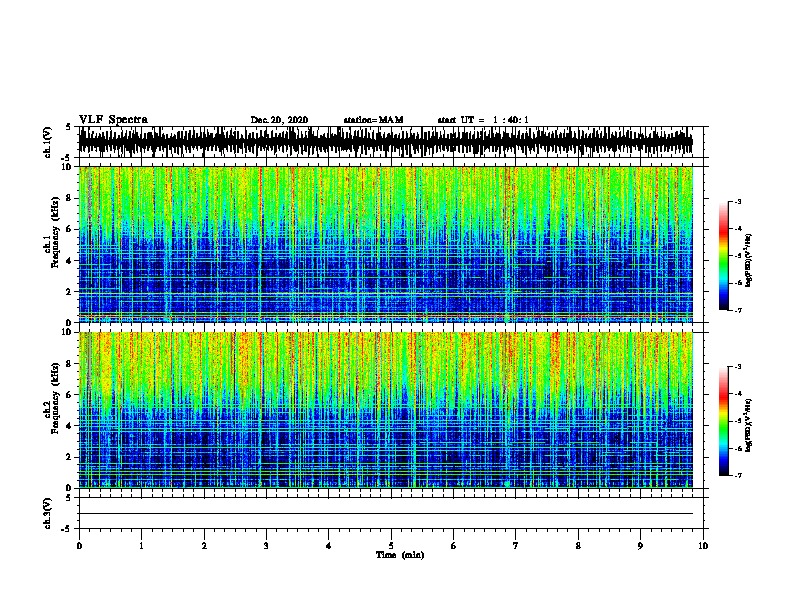This screenshot has width=792, height=612.
Task: Click time axis tick label "9"
Action: tap(640, 546)
